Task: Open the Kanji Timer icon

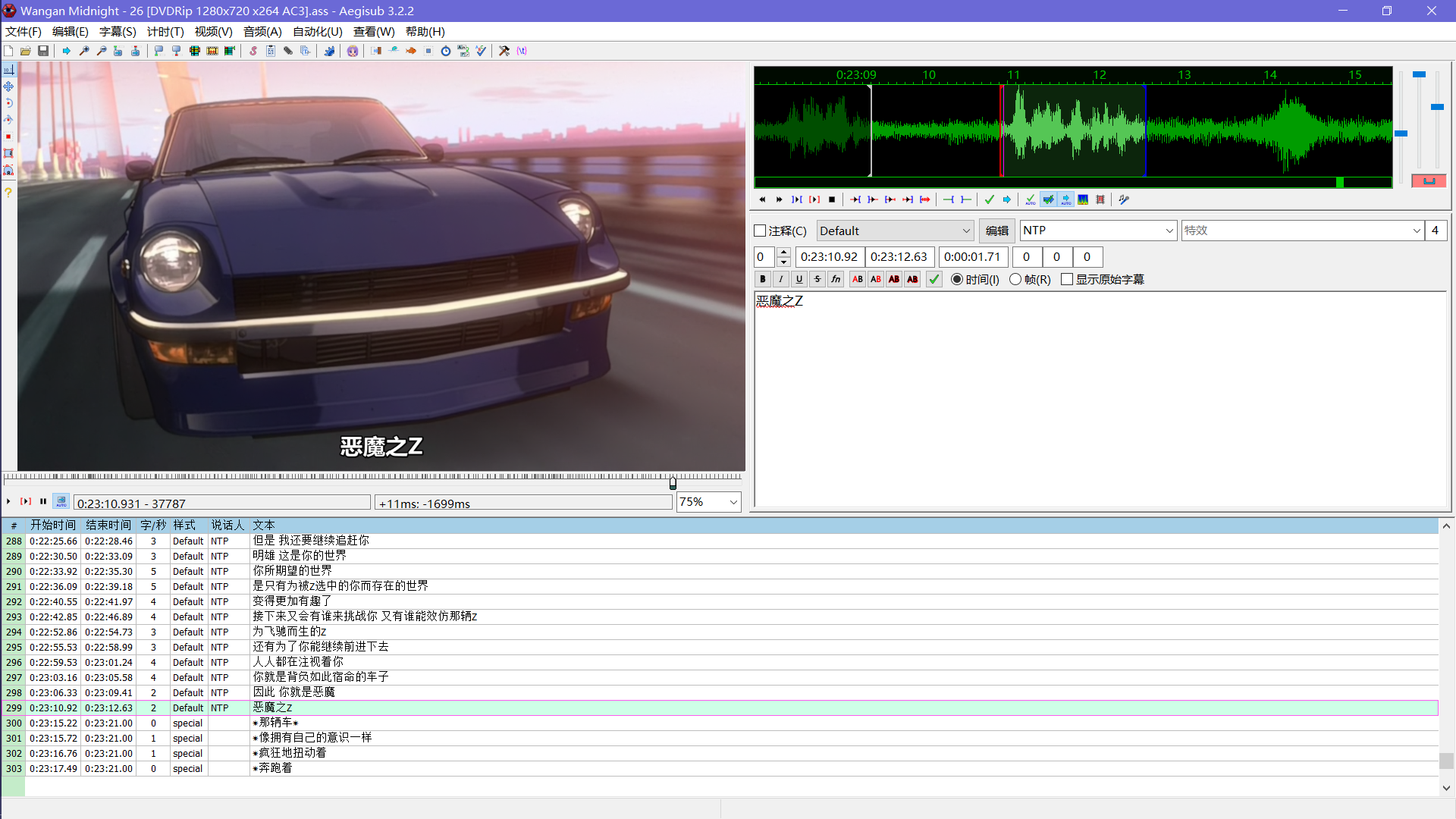Action: tap(463, 51)
